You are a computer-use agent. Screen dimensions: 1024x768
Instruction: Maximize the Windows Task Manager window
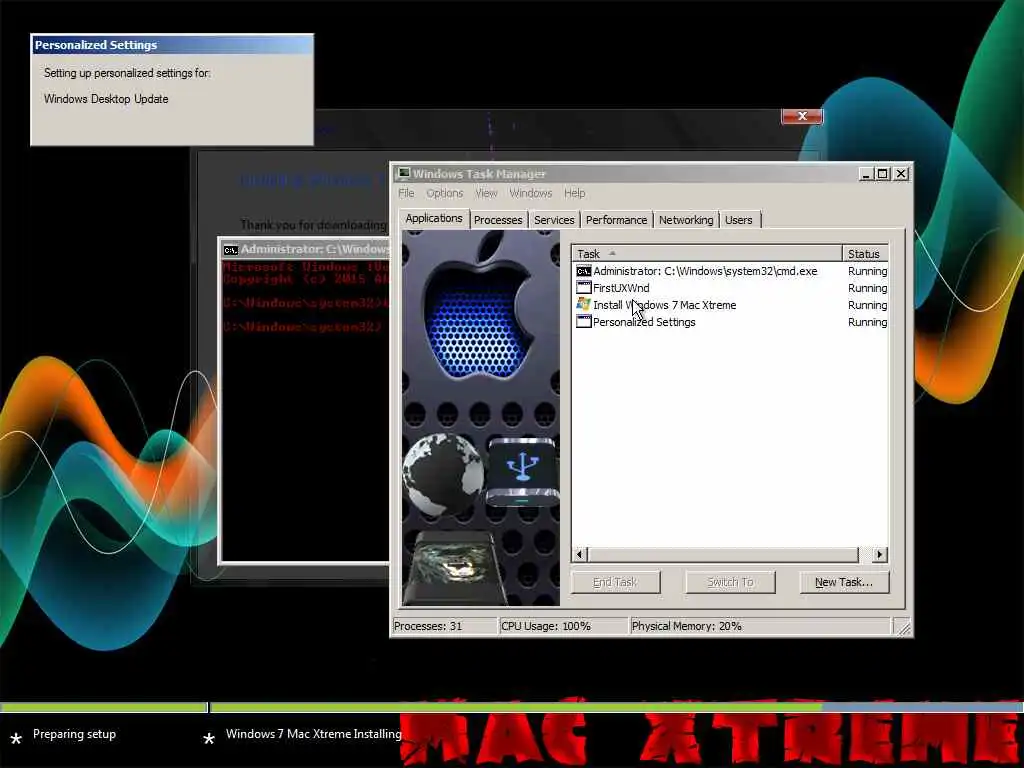point(882,174)
